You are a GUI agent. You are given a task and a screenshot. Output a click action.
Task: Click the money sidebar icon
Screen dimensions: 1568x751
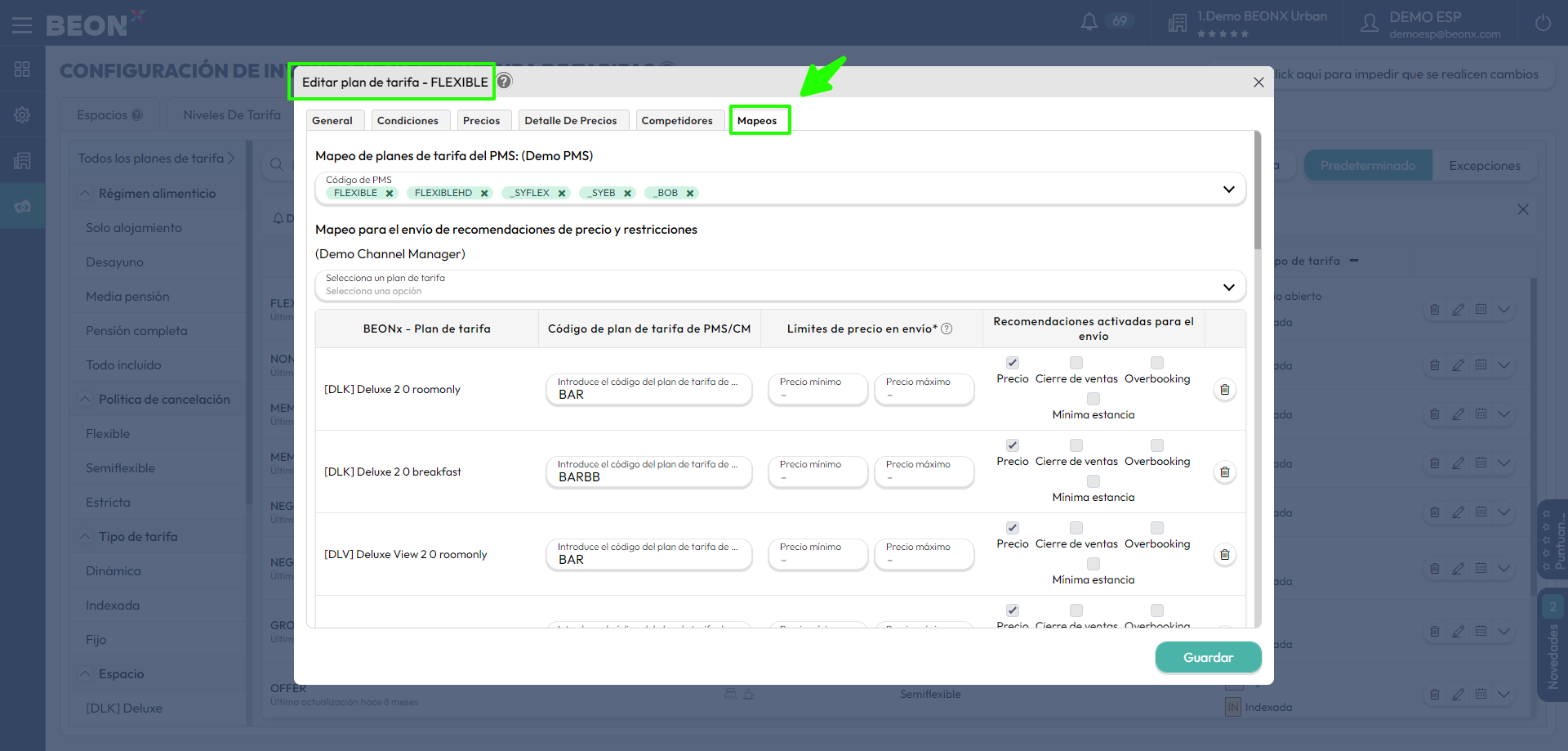click(22, 206)
